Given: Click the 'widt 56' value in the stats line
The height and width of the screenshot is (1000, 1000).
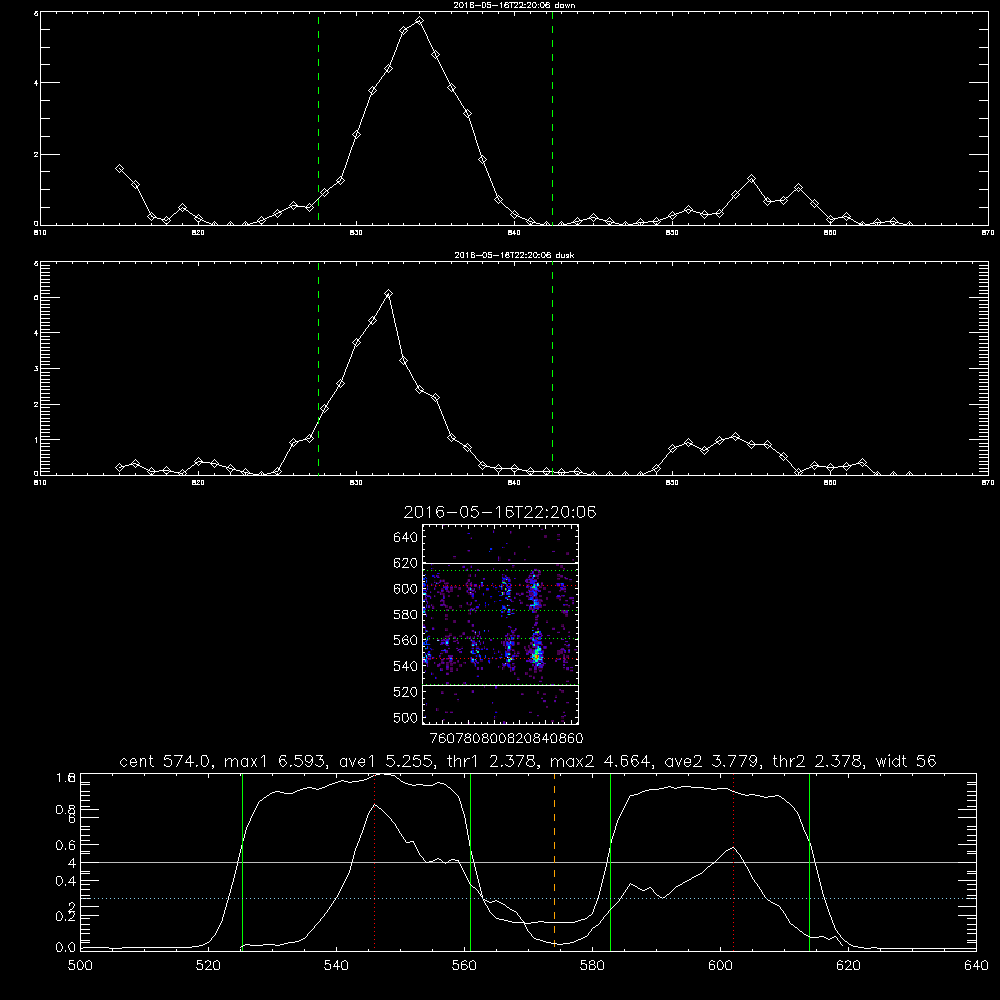Looking at the screenshot, I should click(906, 761).
